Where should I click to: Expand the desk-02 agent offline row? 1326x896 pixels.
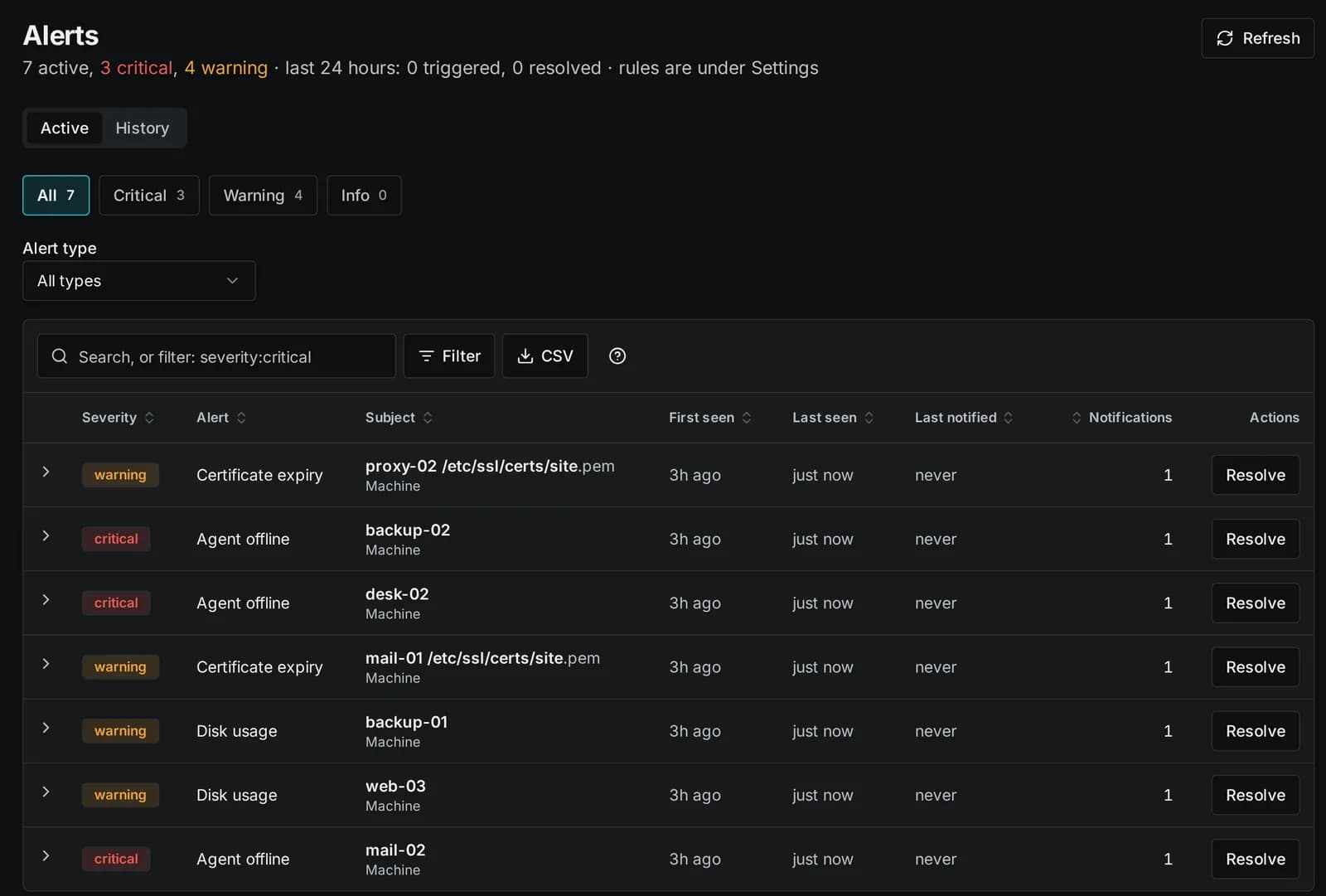[46, 600]
